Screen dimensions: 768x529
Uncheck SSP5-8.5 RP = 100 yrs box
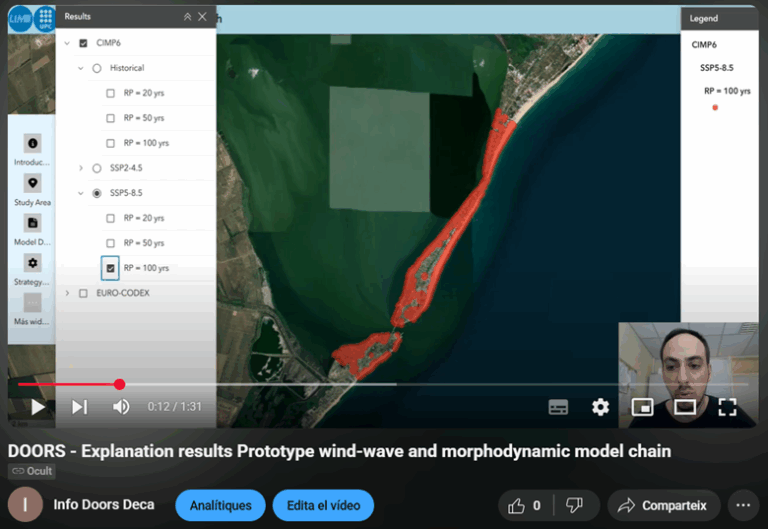pyautogui.click(x=111, y=268)
